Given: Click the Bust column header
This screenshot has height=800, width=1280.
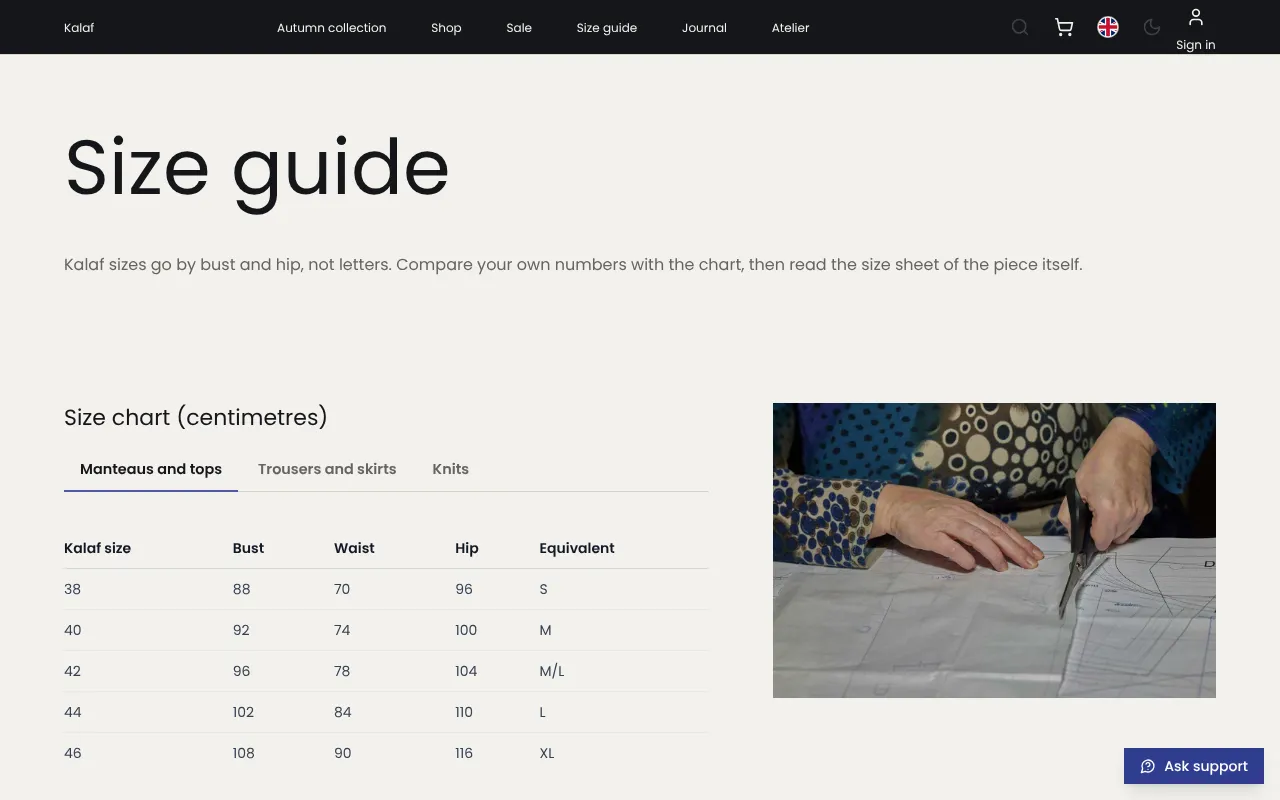Looking at the screenshot, I should pyautogui.click(x=248, y=548).
